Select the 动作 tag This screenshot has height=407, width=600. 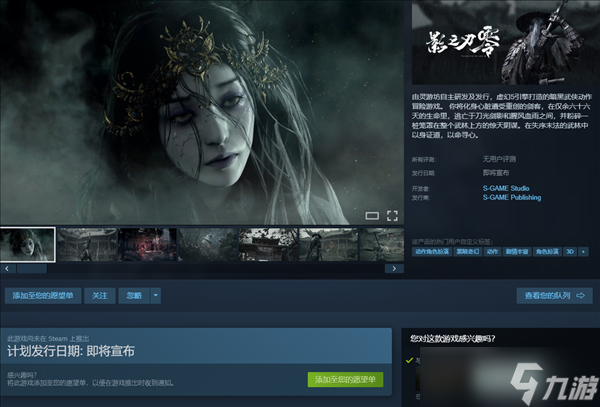tap(492, 251)
